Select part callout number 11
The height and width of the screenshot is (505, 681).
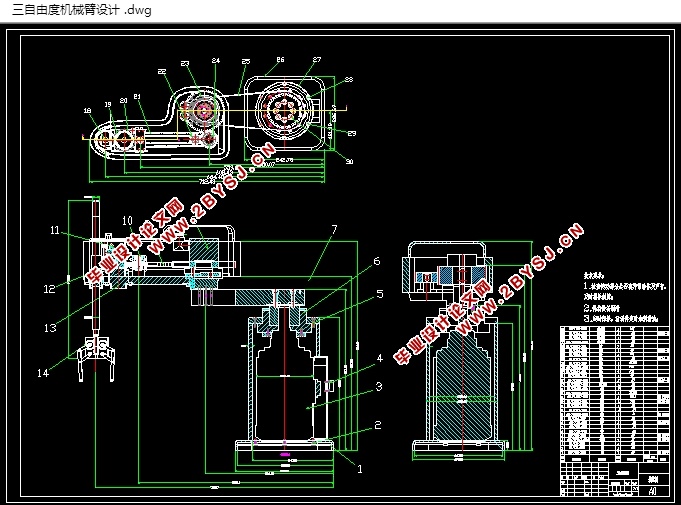click(55, 230)
